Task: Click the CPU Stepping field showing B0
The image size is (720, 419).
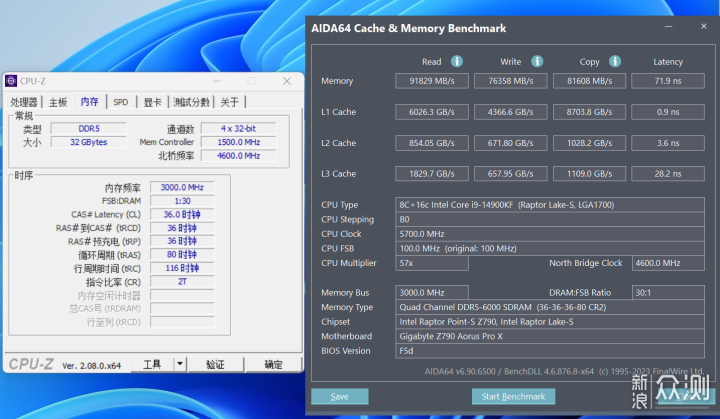Action: [x=550, y=219]
